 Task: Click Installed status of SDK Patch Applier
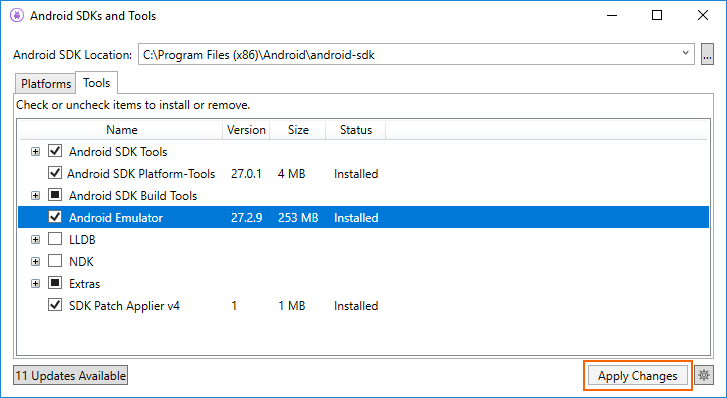[356, 306]
